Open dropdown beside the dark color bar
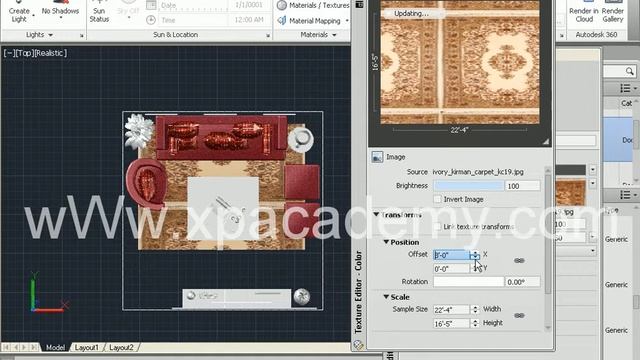 pos(592,169)
